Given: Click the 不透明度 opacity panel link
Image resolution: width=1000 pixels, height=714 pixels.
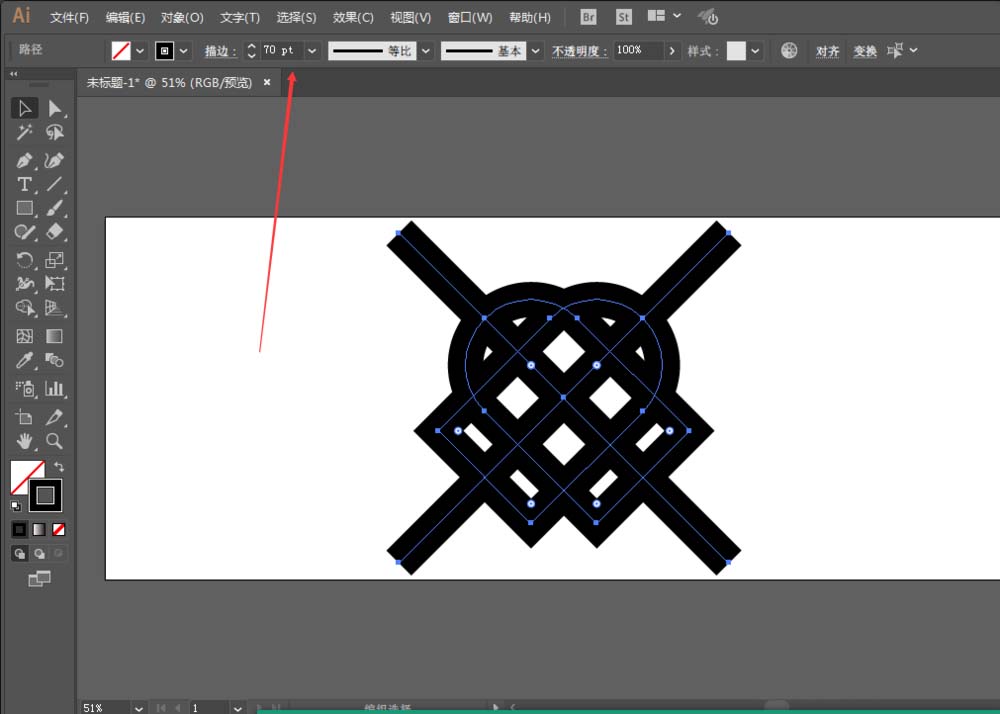Looking at the screenshot, I should (579, 51).
